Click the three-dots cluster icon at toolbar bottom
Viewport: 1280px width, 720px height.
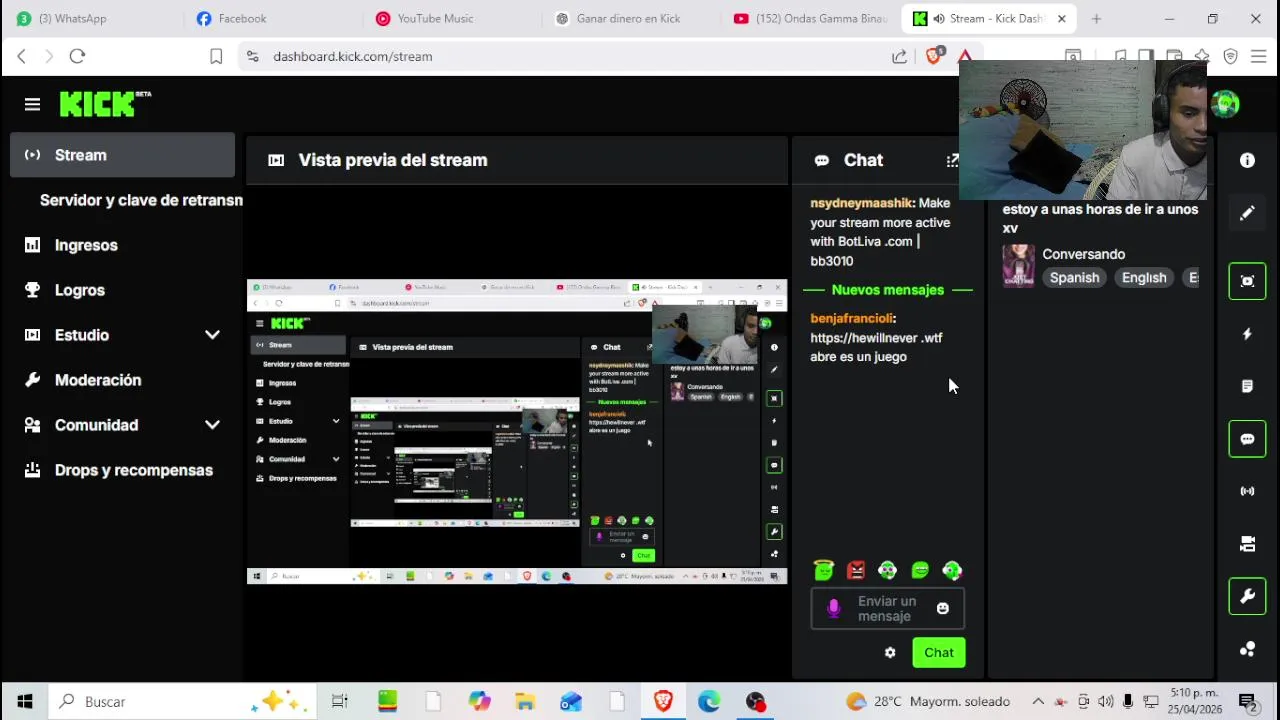[x=1247, y=649]
